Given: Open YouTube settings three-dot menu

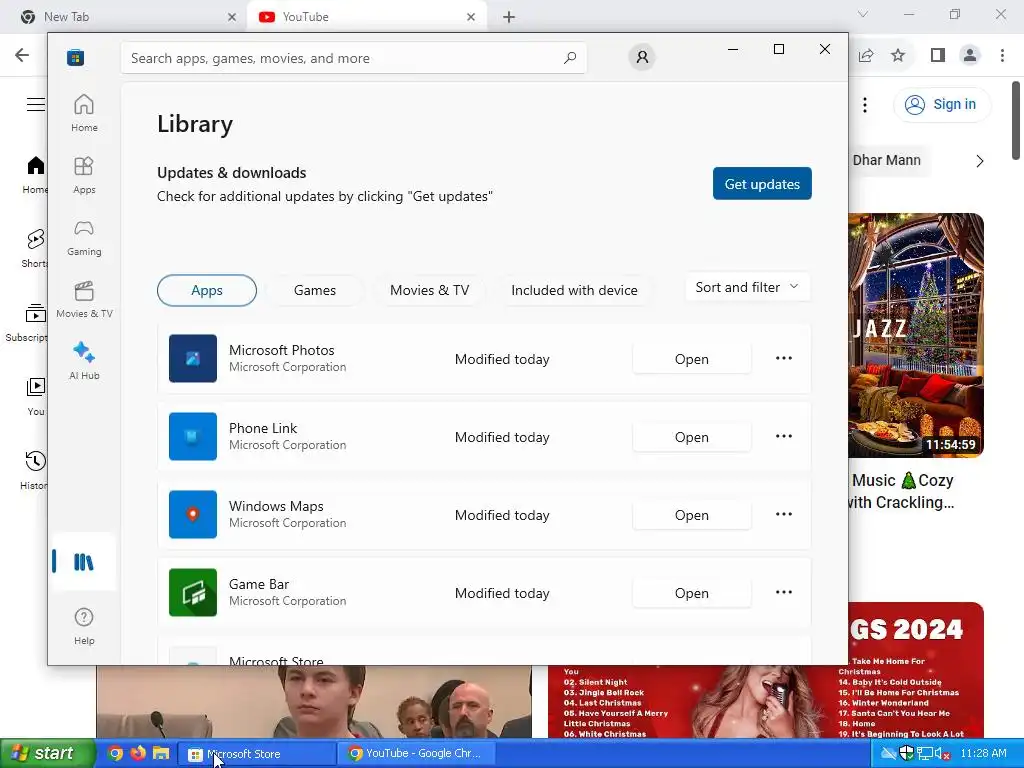Looking at the screenshot, I should click(x=865, y=104).
